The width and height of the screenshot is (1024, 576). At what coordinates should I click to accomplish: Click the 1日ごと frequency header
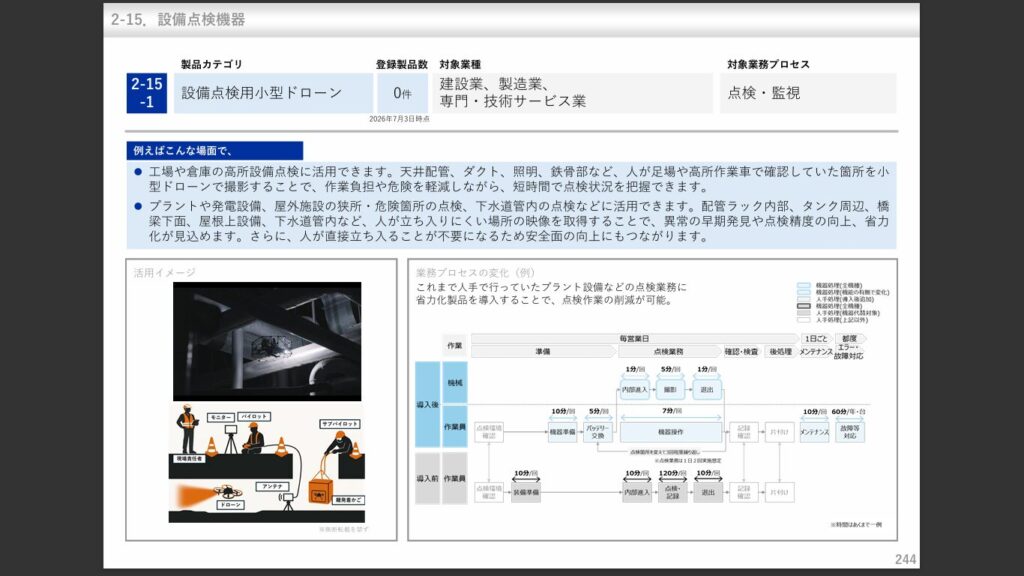(x=816, y=339)
